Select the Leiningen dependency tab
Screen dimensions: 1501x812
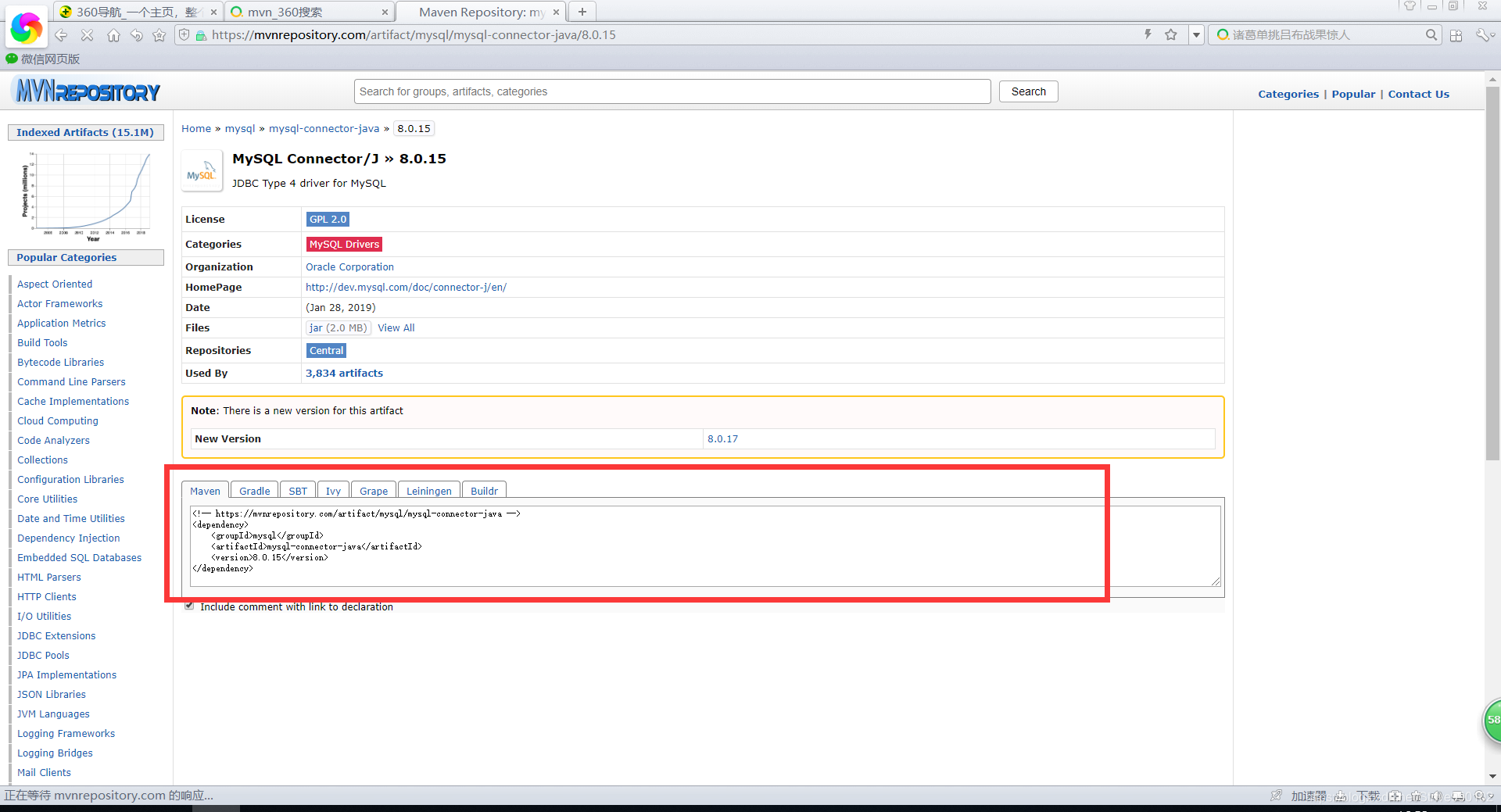click(x=428, y=491)
